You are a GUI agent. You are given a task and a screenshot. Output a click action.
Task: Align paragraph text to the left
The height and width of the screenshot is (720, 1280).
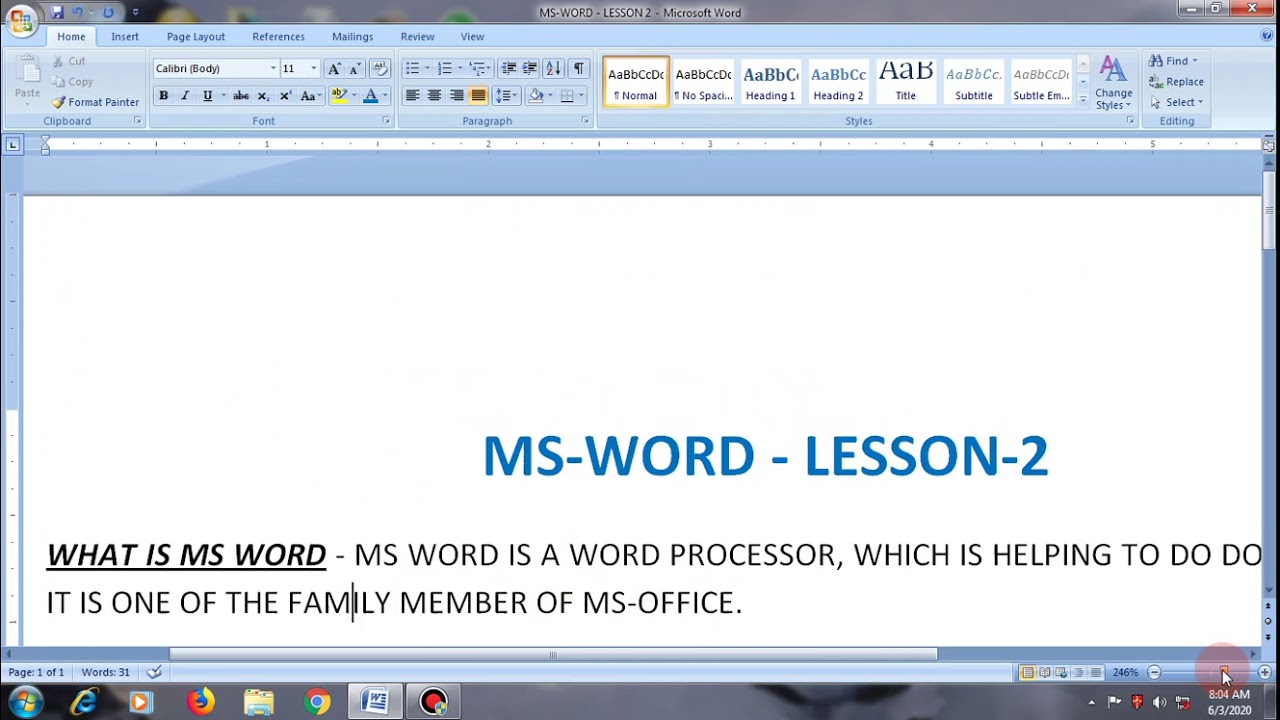(x=412, y=96)
